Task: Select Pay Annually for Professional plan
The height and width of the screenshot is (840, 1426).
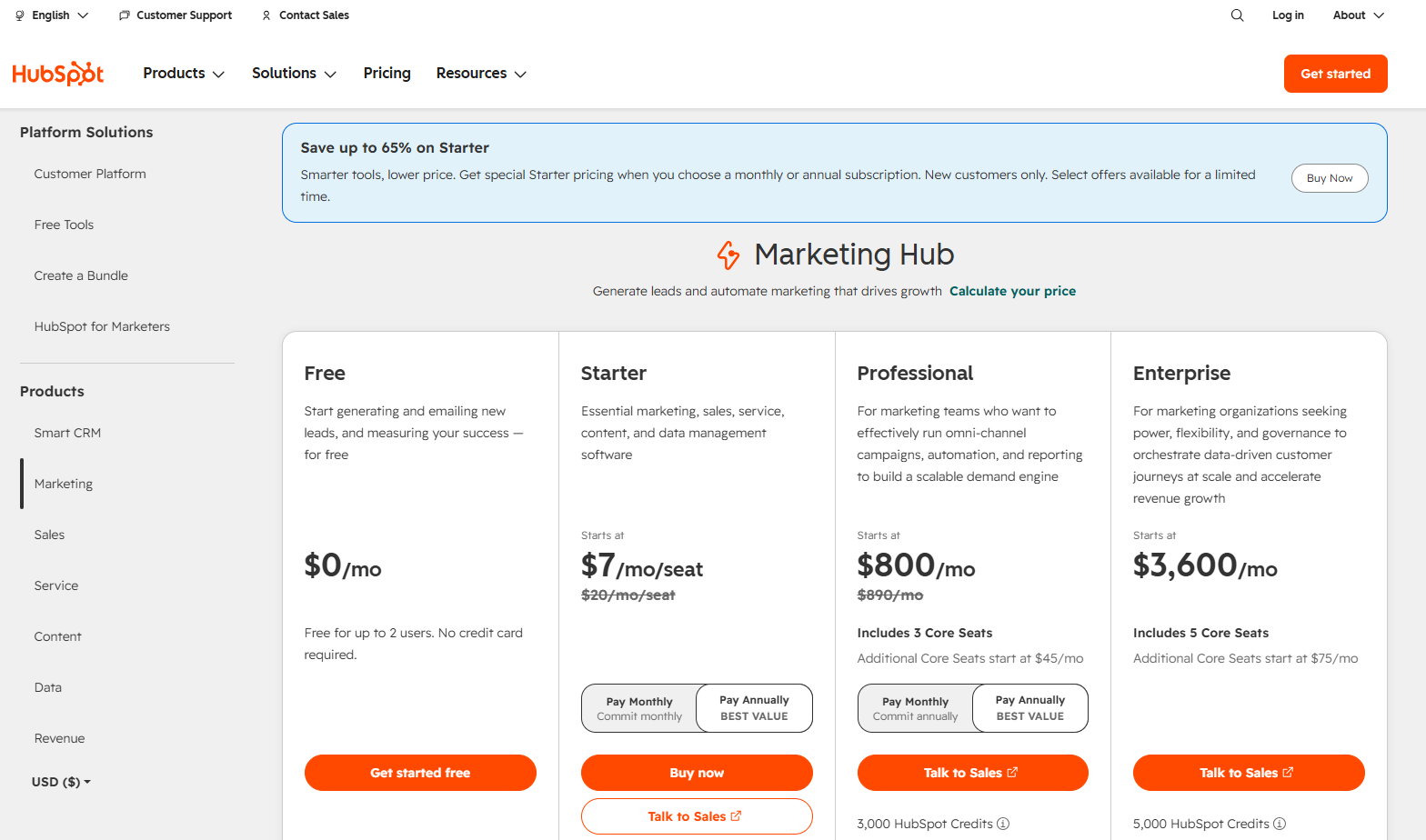Action: [1030, 708]
